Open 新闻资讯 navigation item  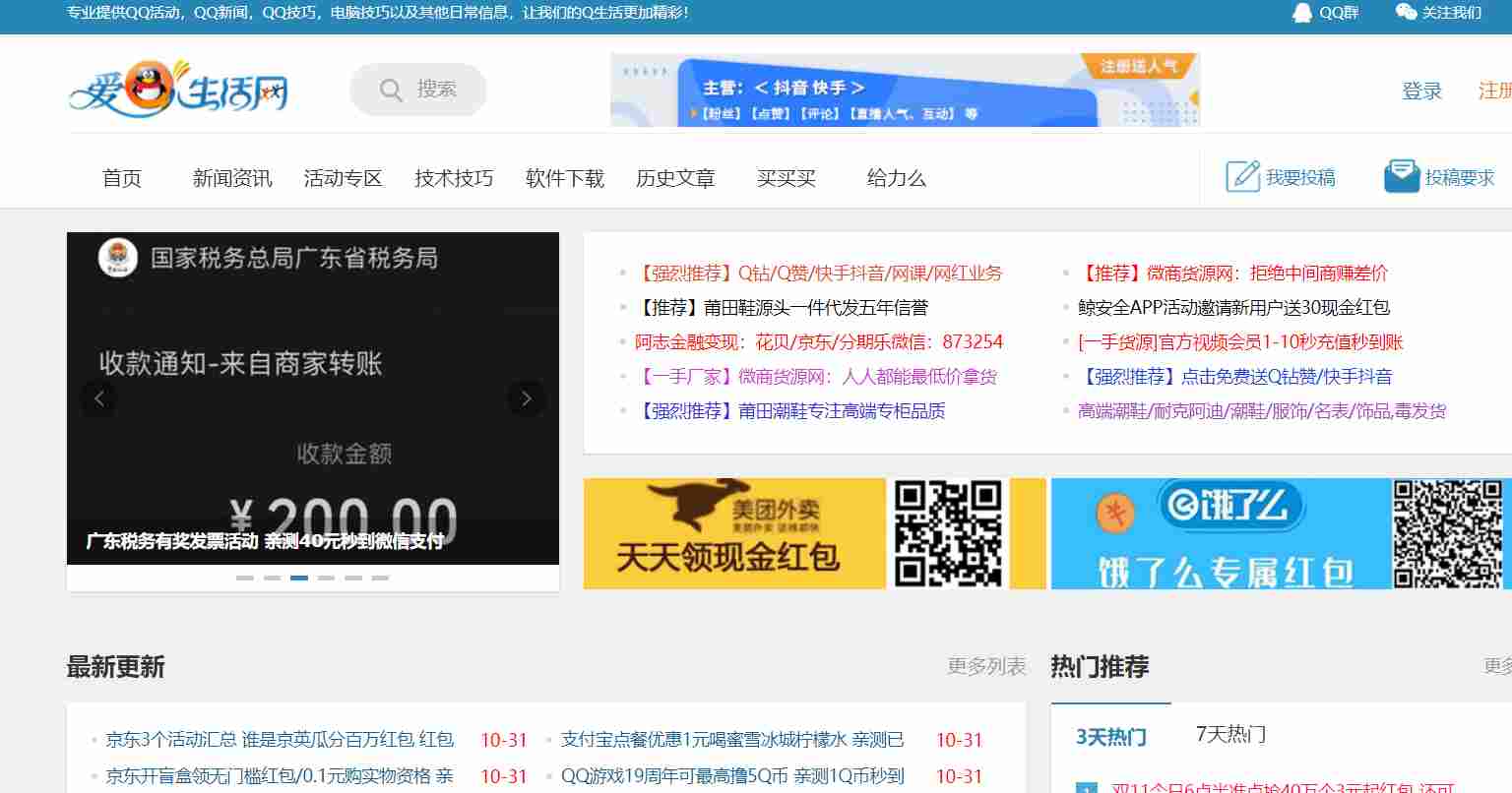click(x=232, y=178)
